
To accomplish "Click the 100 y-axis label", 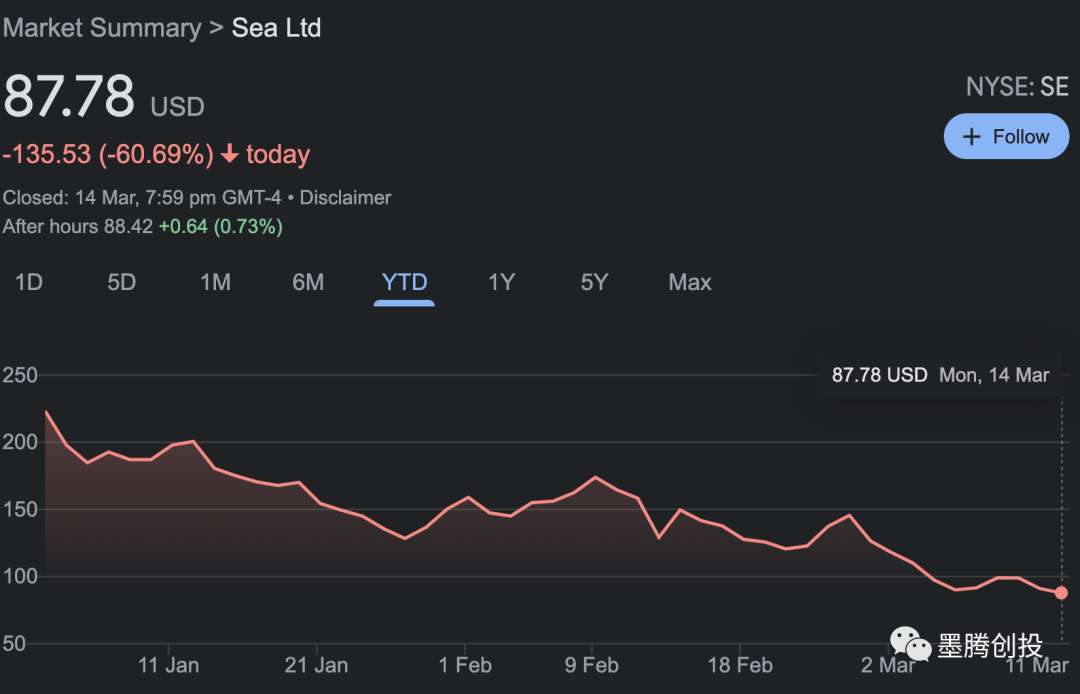I will (x=20, y=576).
